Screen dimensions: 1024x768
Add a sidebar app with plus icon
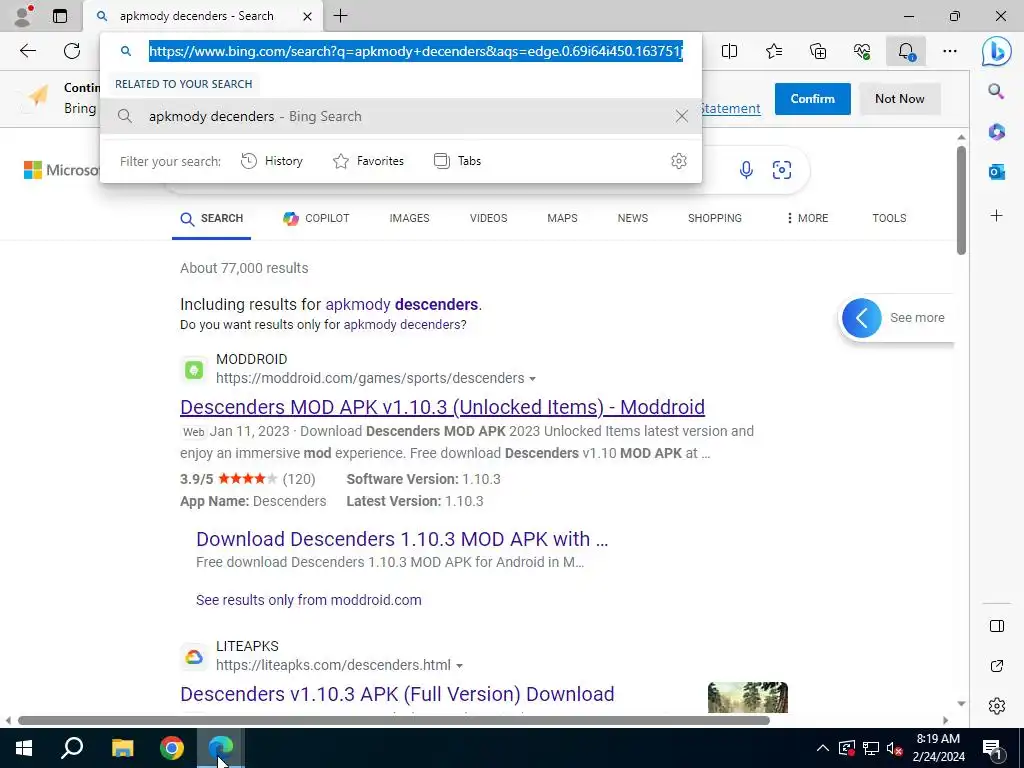click(996, 216)
